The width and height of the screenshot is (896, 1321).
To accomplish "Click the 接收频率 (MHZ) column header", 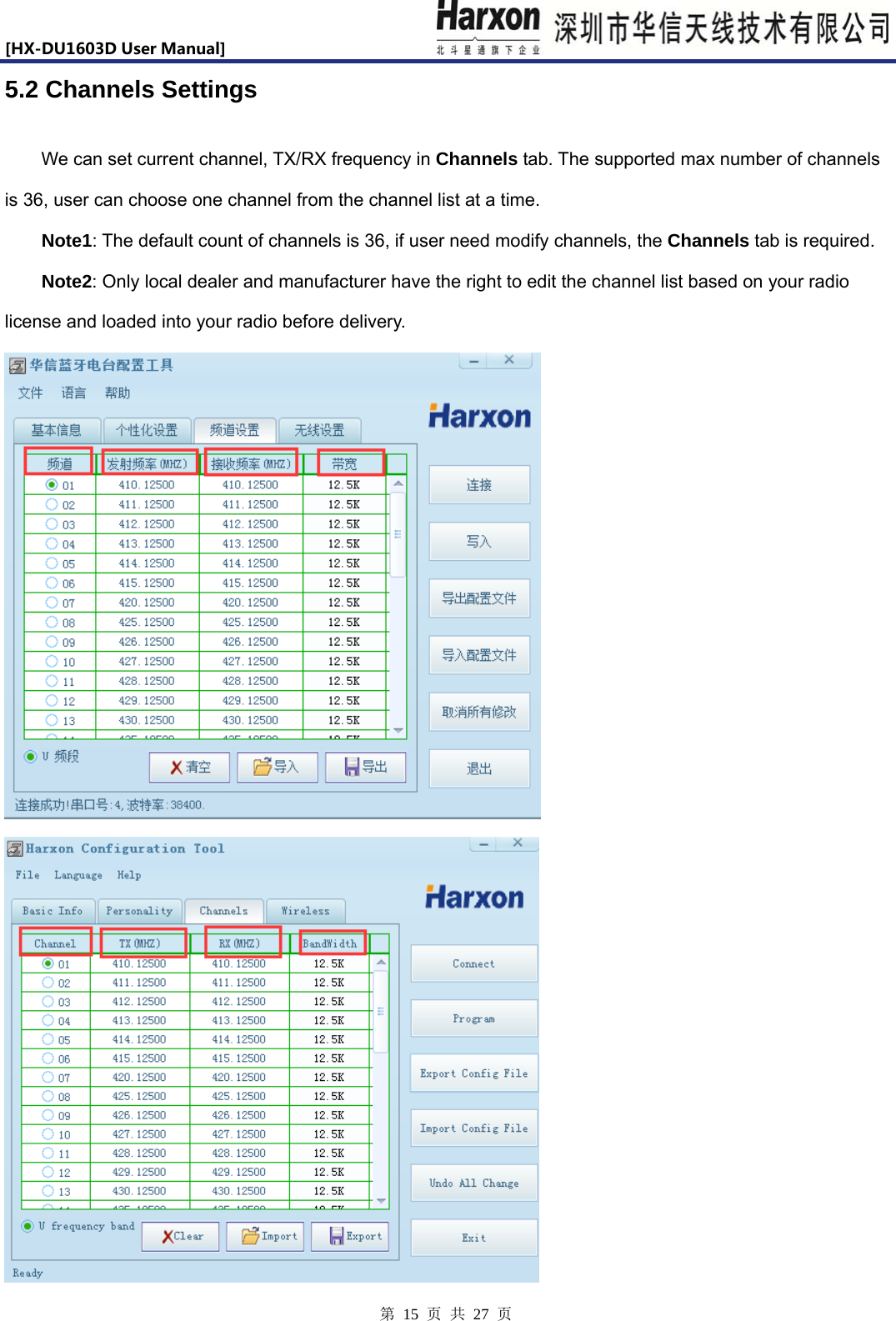I will tap(251, 463).
